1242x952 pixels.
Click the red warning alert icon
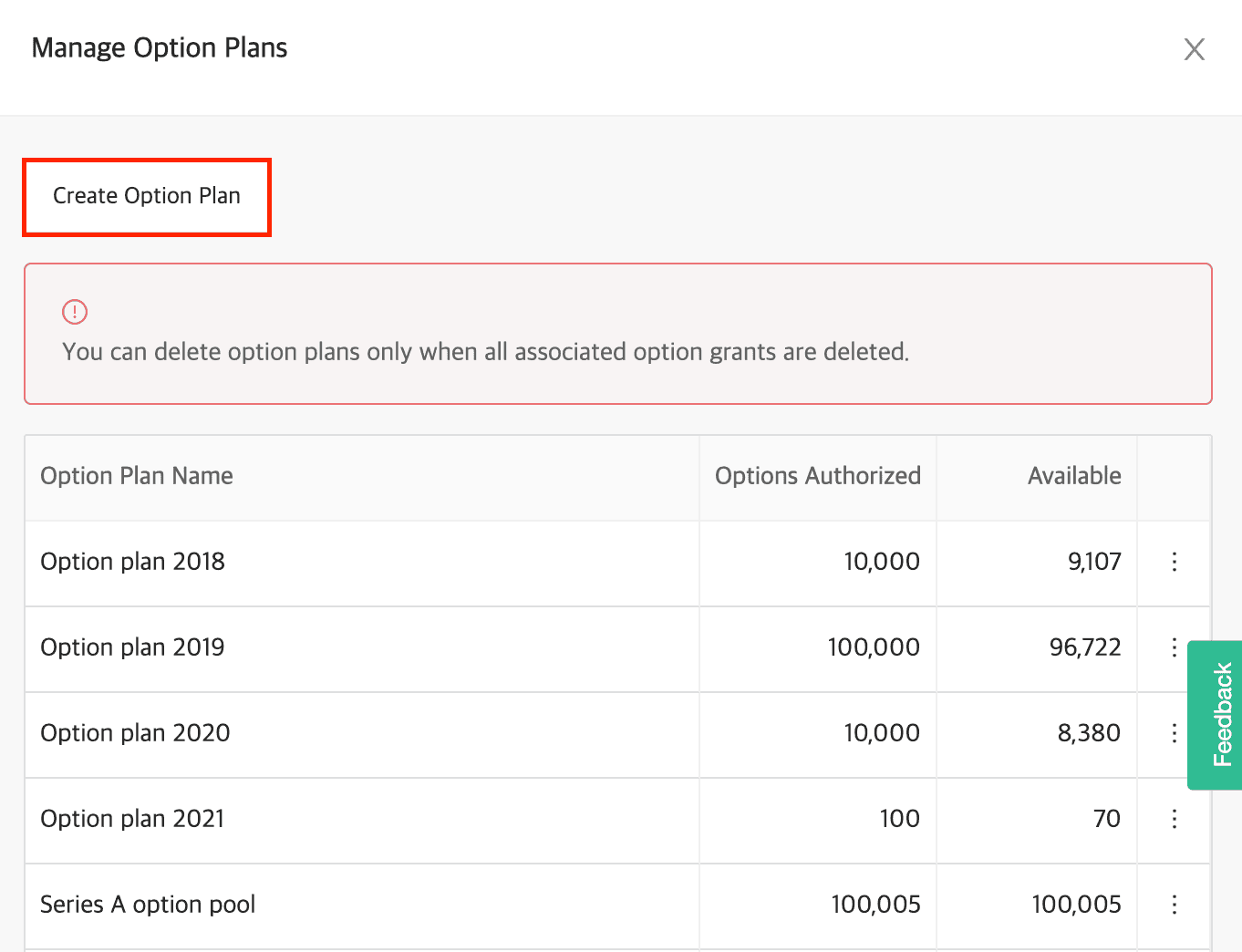[75, 311]
